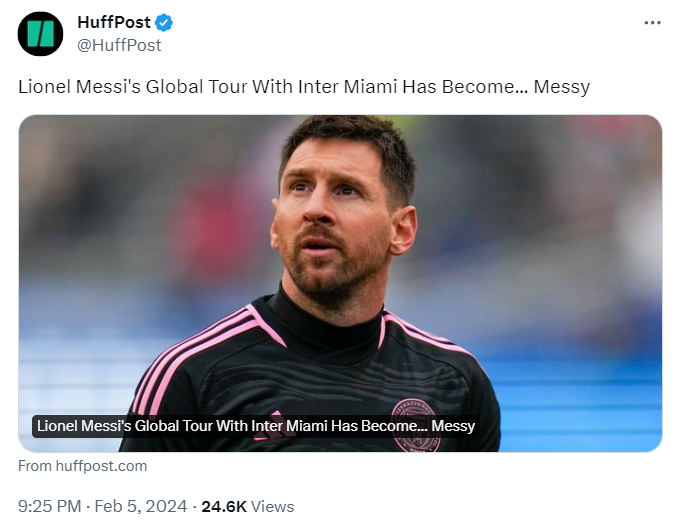Click the 9:25 PM time stamp
This screenshot has height=522, width=681.
[x=49, y=507]
